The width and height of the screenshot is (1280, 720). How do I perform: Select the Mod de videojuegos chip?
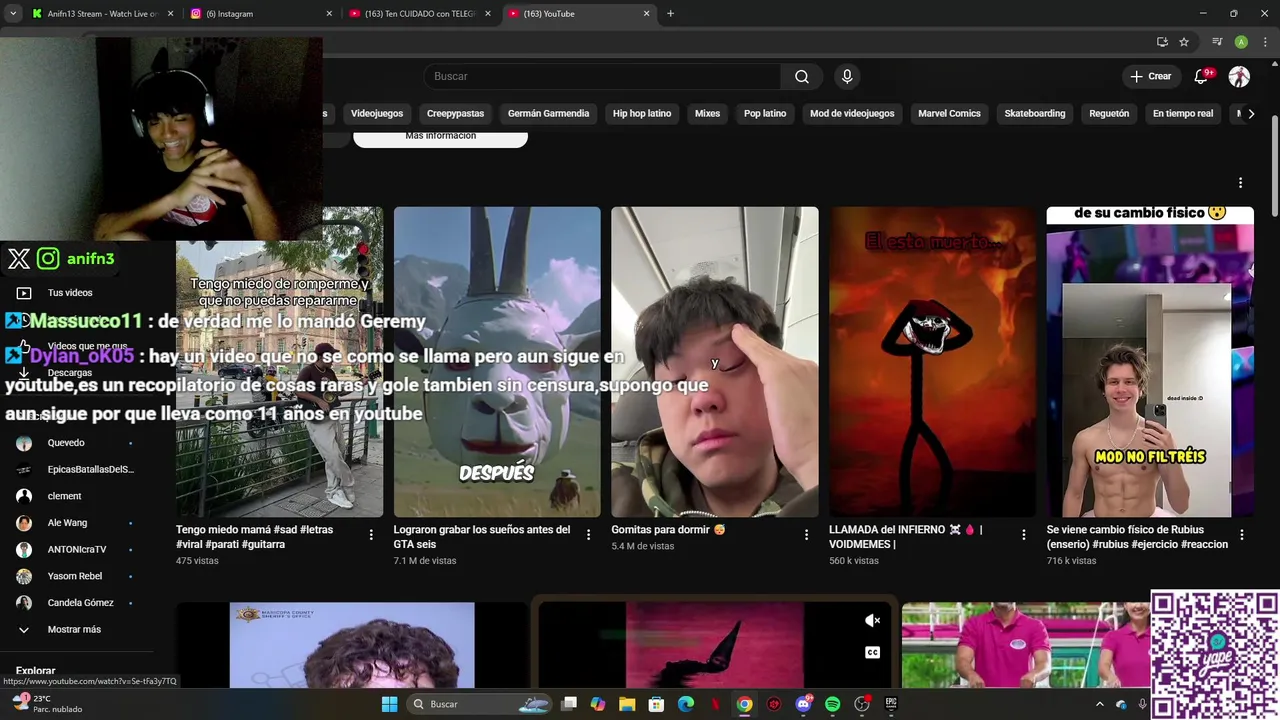coord(852,114)
